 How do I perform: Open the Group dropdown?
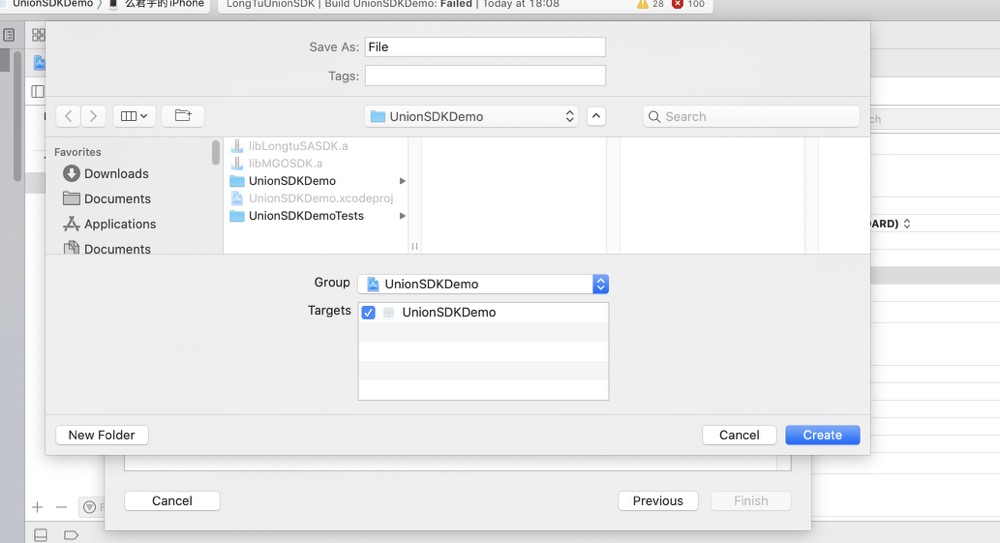pyautogui.click(x=483, y=284)
